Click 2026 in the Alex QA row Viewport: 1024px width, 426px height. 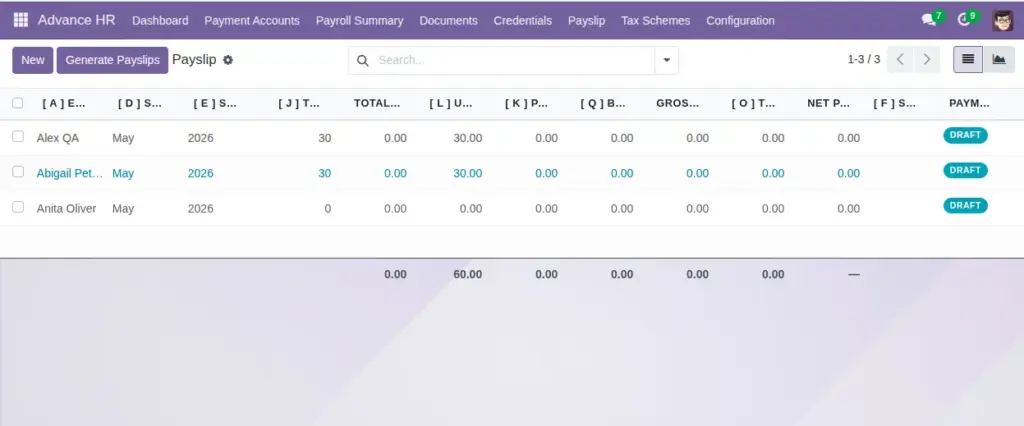click(200, 138)
